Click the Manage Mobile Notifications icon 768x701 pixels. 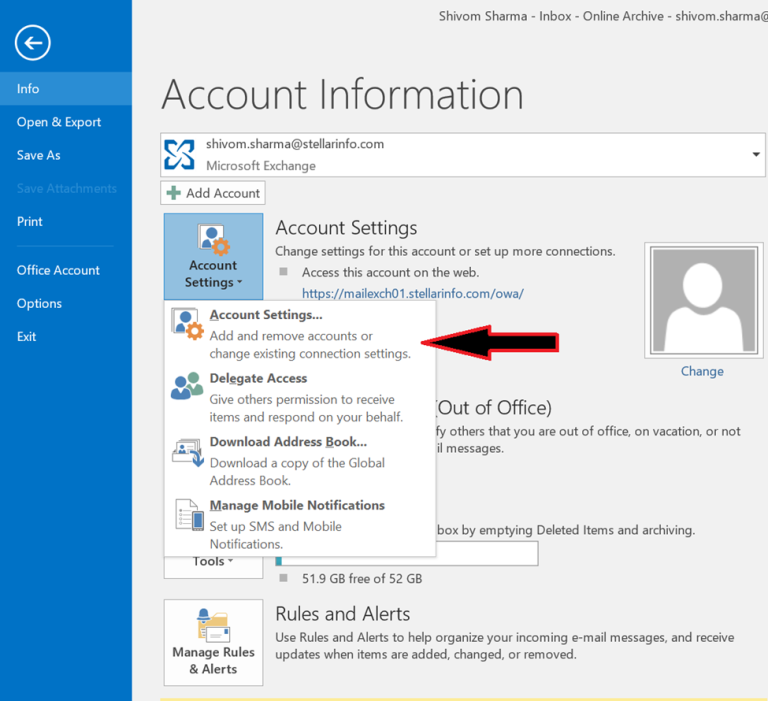[190, 515]
